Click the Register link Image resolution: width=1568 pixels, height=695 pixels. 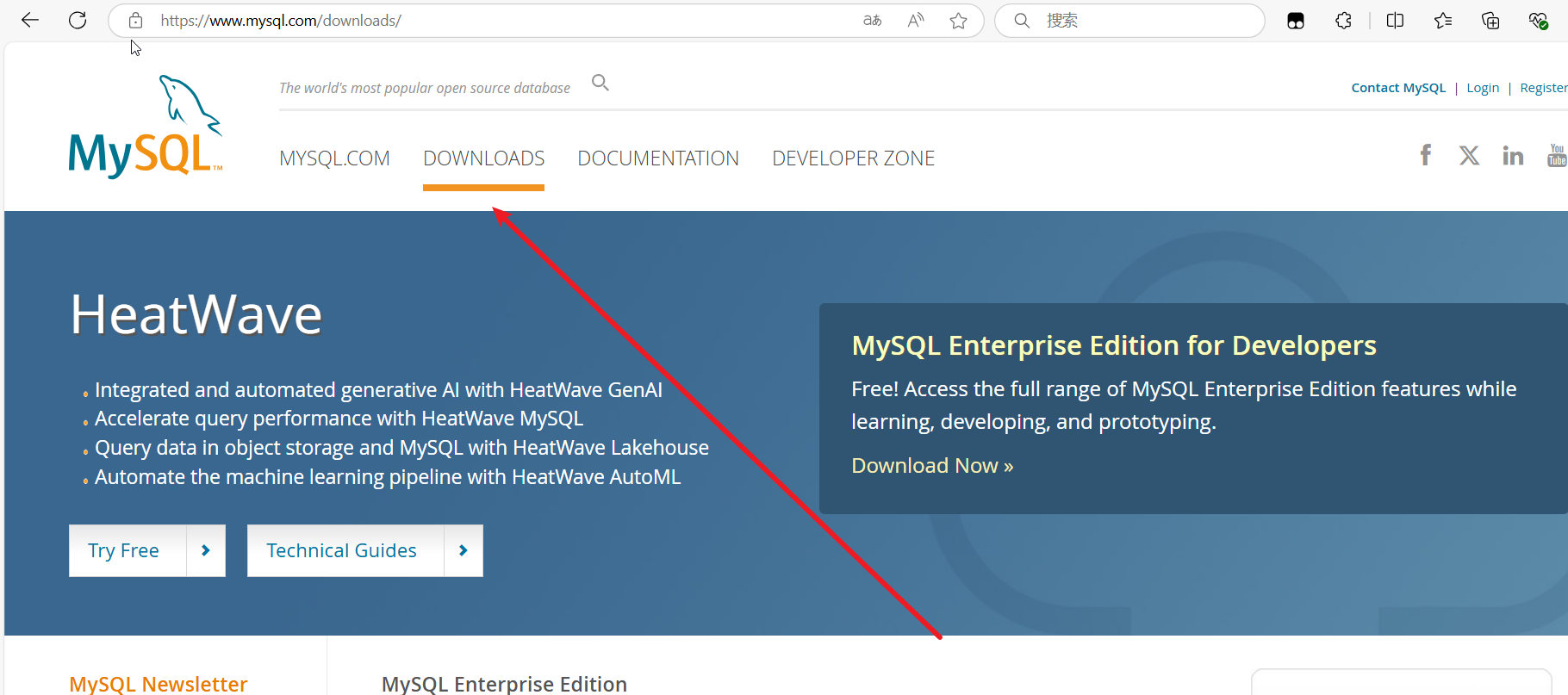1544,88
